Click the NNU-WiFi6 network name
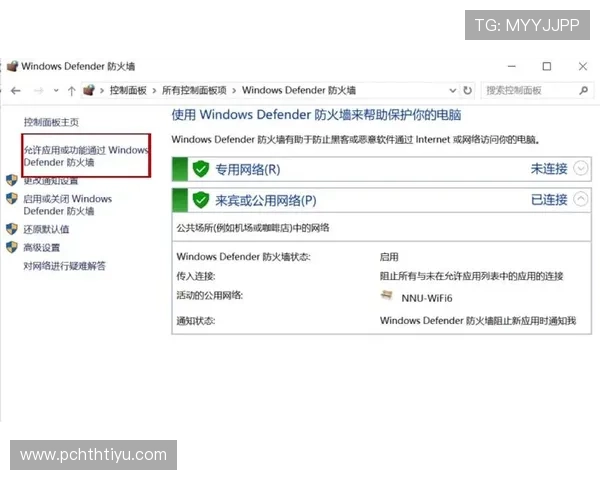This screenshot has height=480, width=600. (427, 298)
